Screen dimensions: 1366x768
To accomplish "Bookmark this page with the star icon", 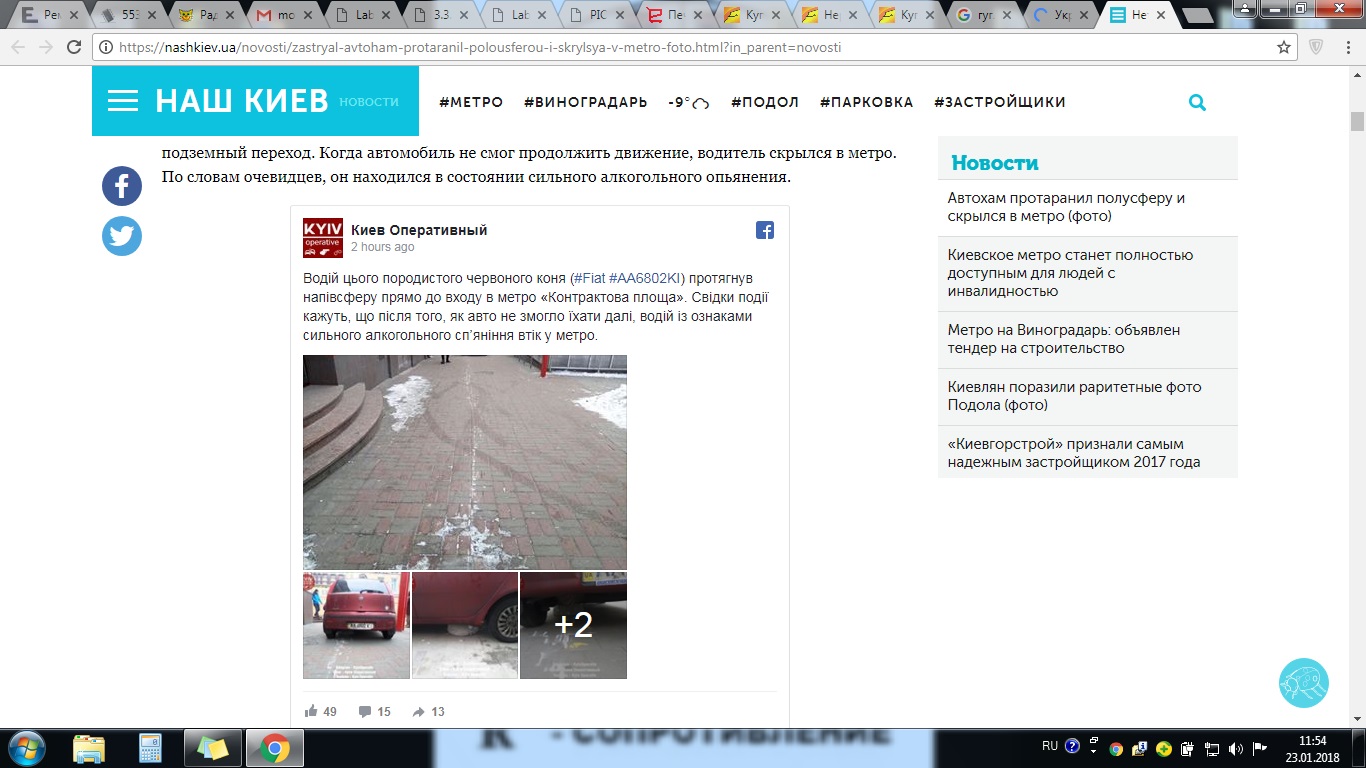I will tap(1284, 47).
